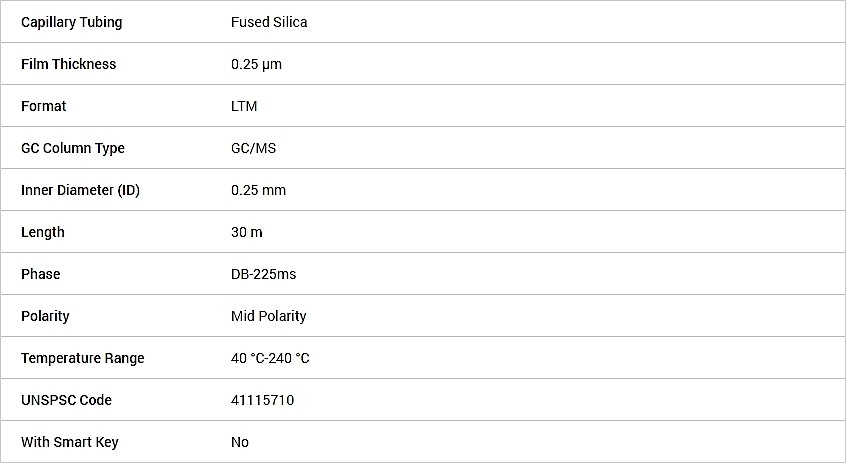
Task: Select the Length row label
Action: pyautogui.click(x=43, y=233)
